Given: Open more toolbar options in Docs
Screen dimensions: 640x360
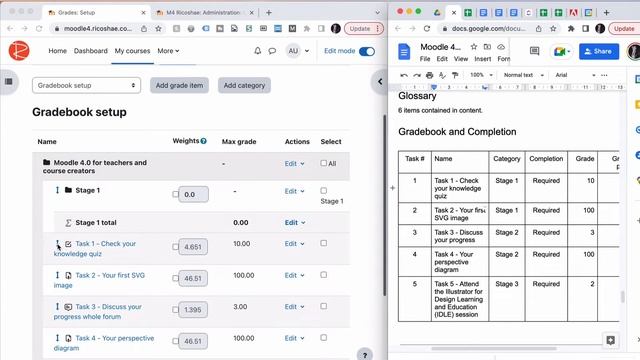Looking at the screenshot, I should point(604,75).
